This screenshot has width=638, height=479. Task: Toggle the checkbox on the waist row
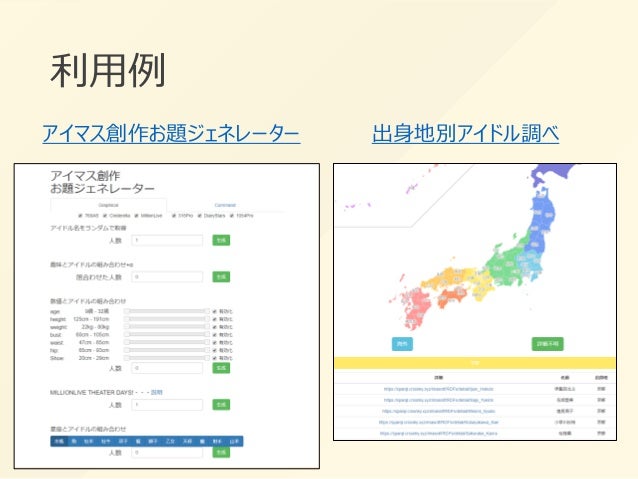point(214,342)
